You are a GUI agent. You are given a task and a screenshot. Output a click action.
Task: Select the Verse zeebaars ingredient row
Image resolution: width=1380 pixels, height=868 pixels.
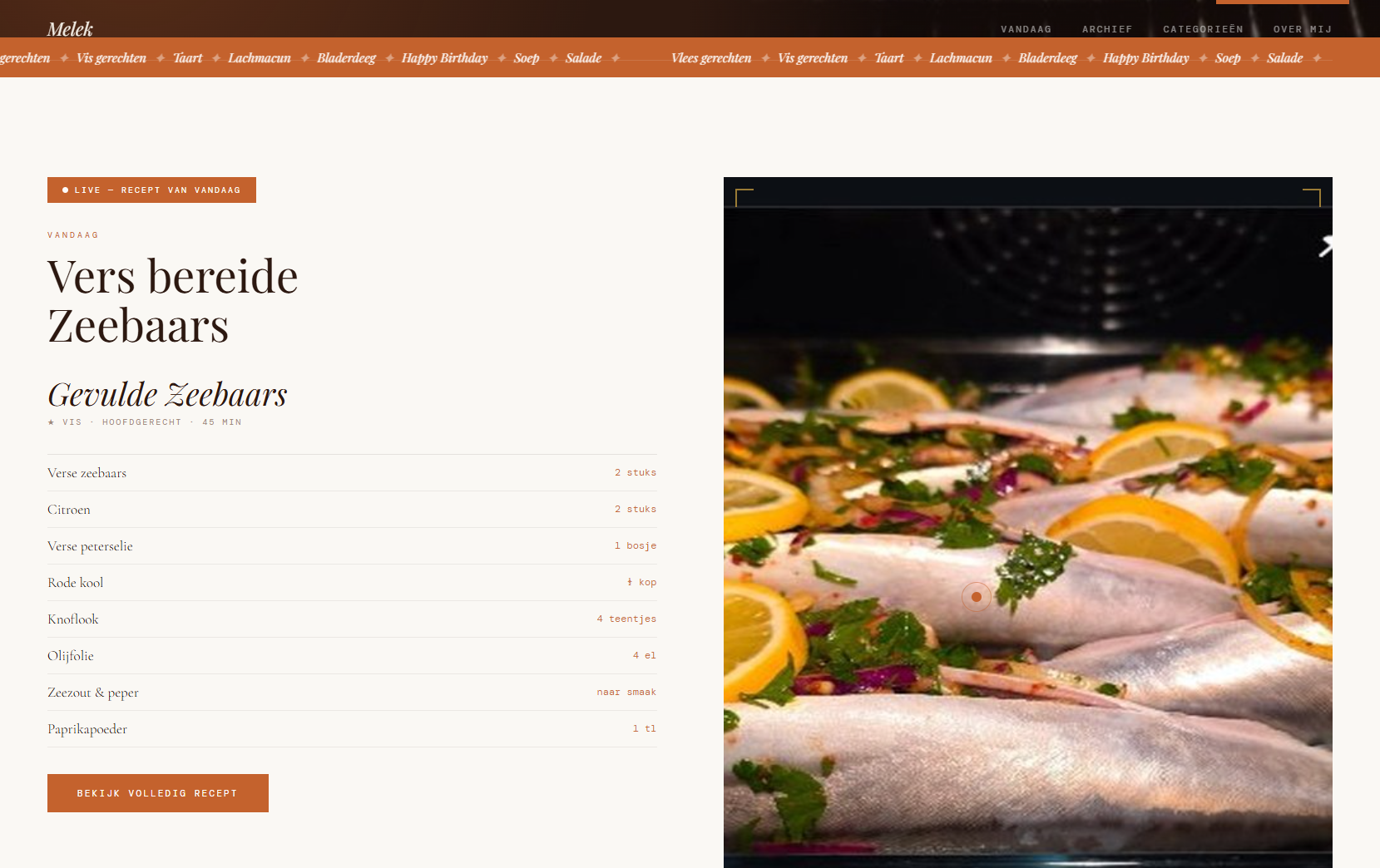tap(351, 472)
